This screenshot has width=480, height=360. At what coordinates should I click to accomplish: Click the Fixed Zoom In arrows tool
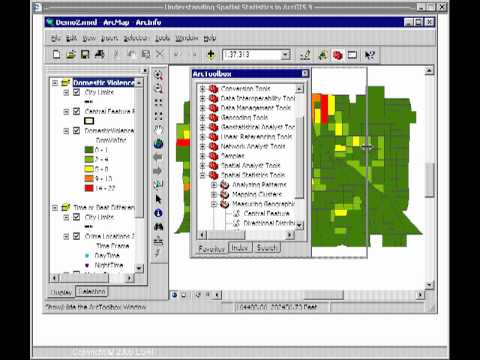[158, 102]
